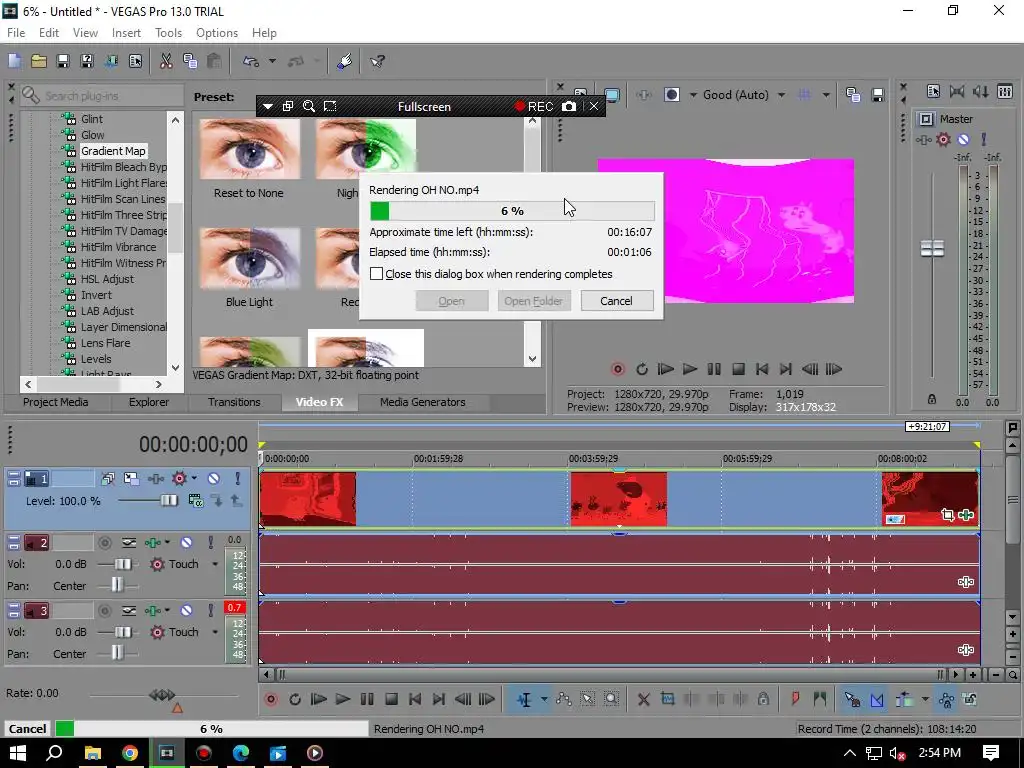Click Go to End in the bottom transport bar

pos(439,699)
